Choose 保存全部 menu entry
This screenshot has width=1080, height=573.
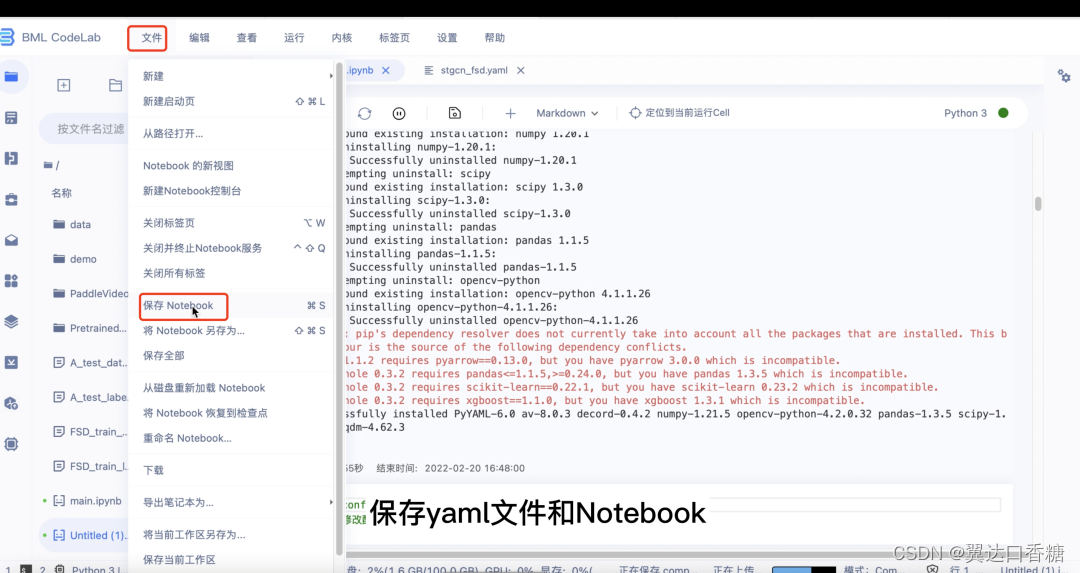point(231,356)
